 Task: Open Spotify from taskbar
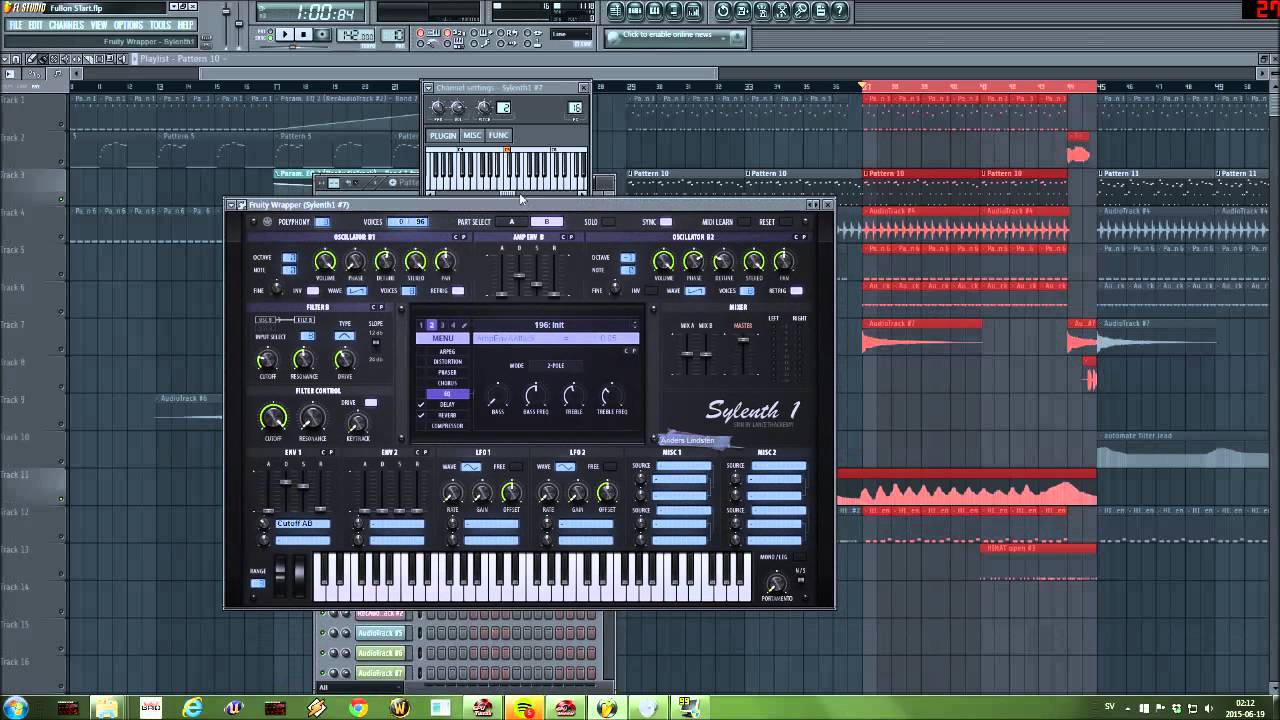pos(525,708)
